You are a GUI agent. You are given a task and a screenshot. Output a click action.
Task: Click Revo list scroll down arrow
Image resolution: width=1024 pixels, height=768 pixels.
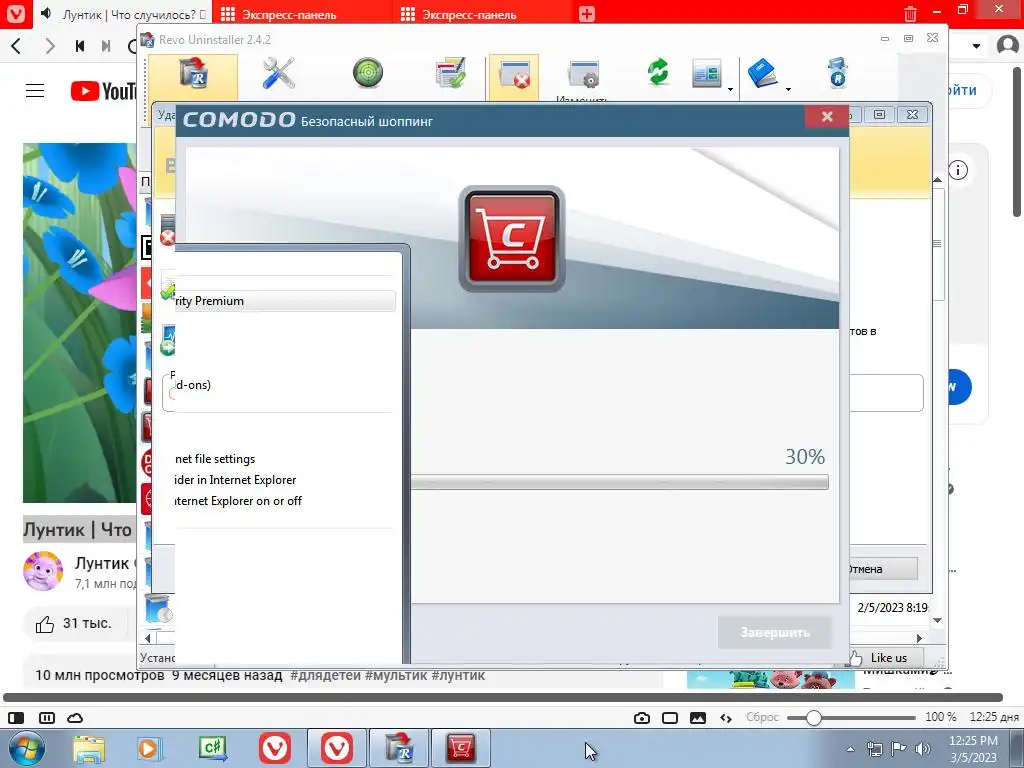(x=938, y=620)
